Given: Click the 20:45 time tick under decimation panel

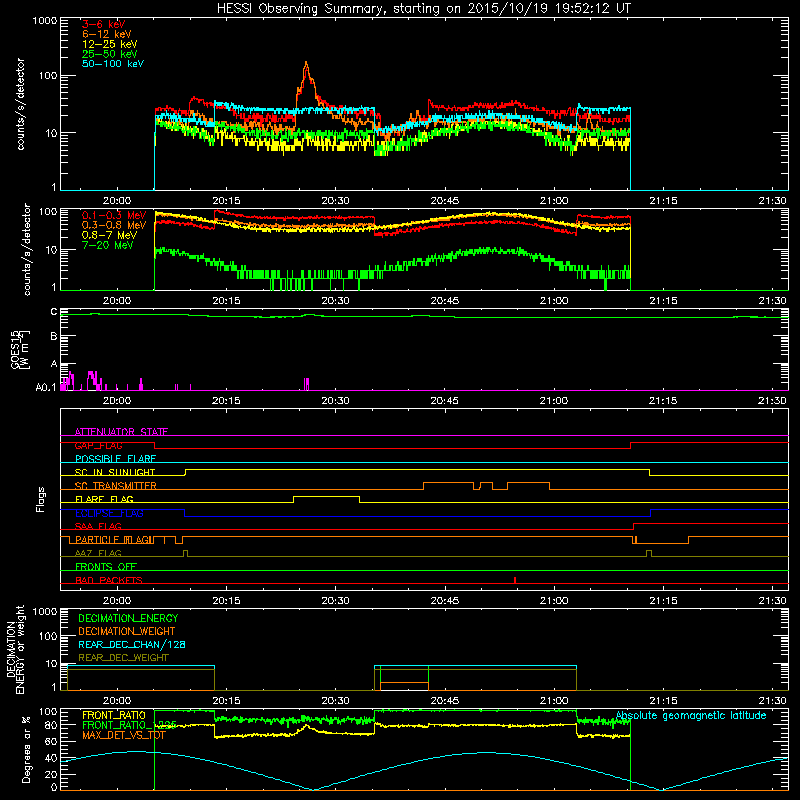Looking at the screenshot, I should click(444, 701).
